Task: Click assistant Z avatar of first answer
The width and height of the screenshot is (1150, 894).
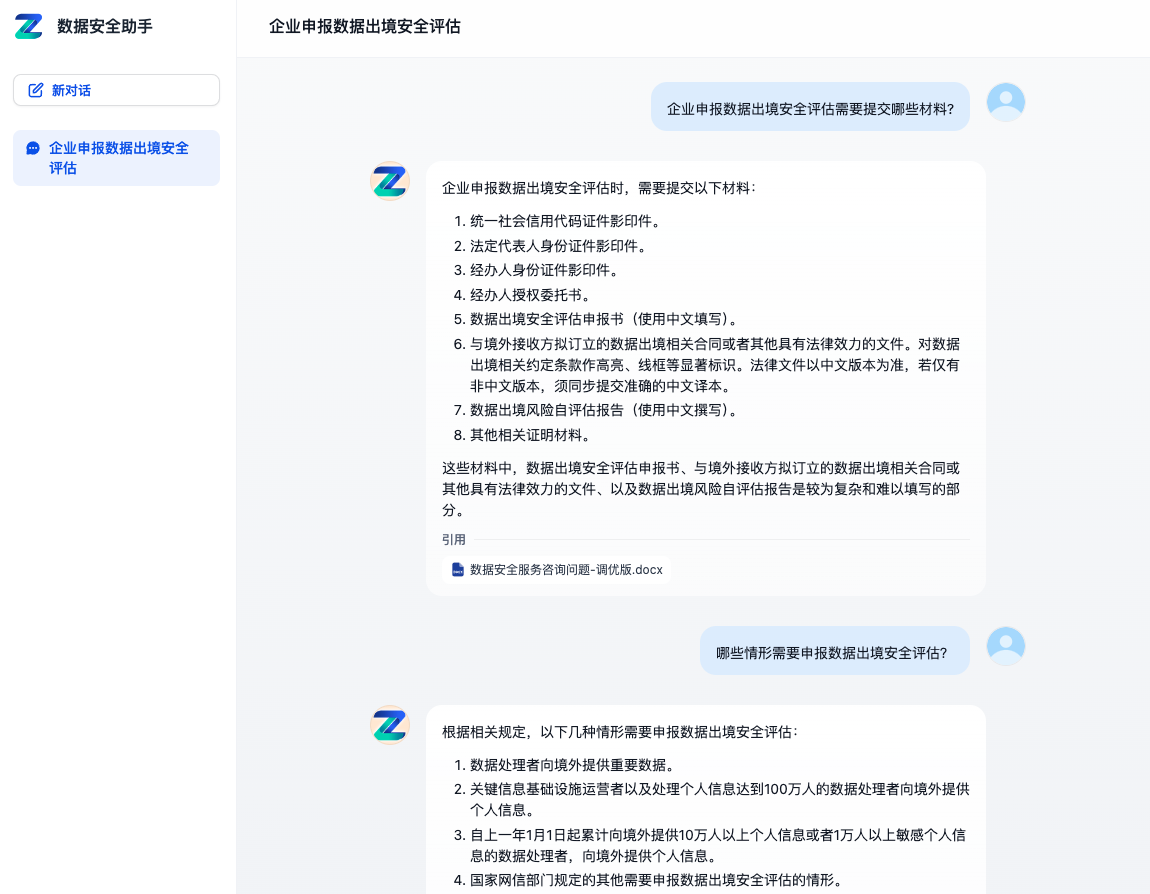Action: [x=389, y=181]
